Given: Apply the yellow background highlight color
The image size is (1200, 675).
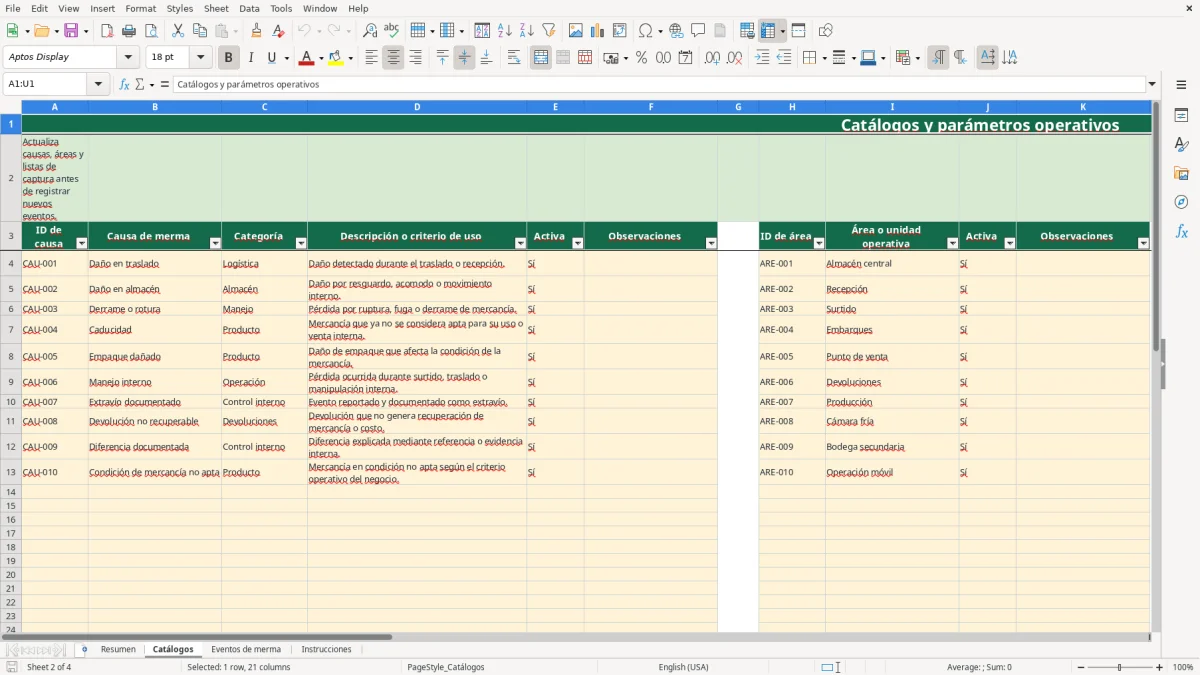Looking at the screenshot, I should (335, 58).
